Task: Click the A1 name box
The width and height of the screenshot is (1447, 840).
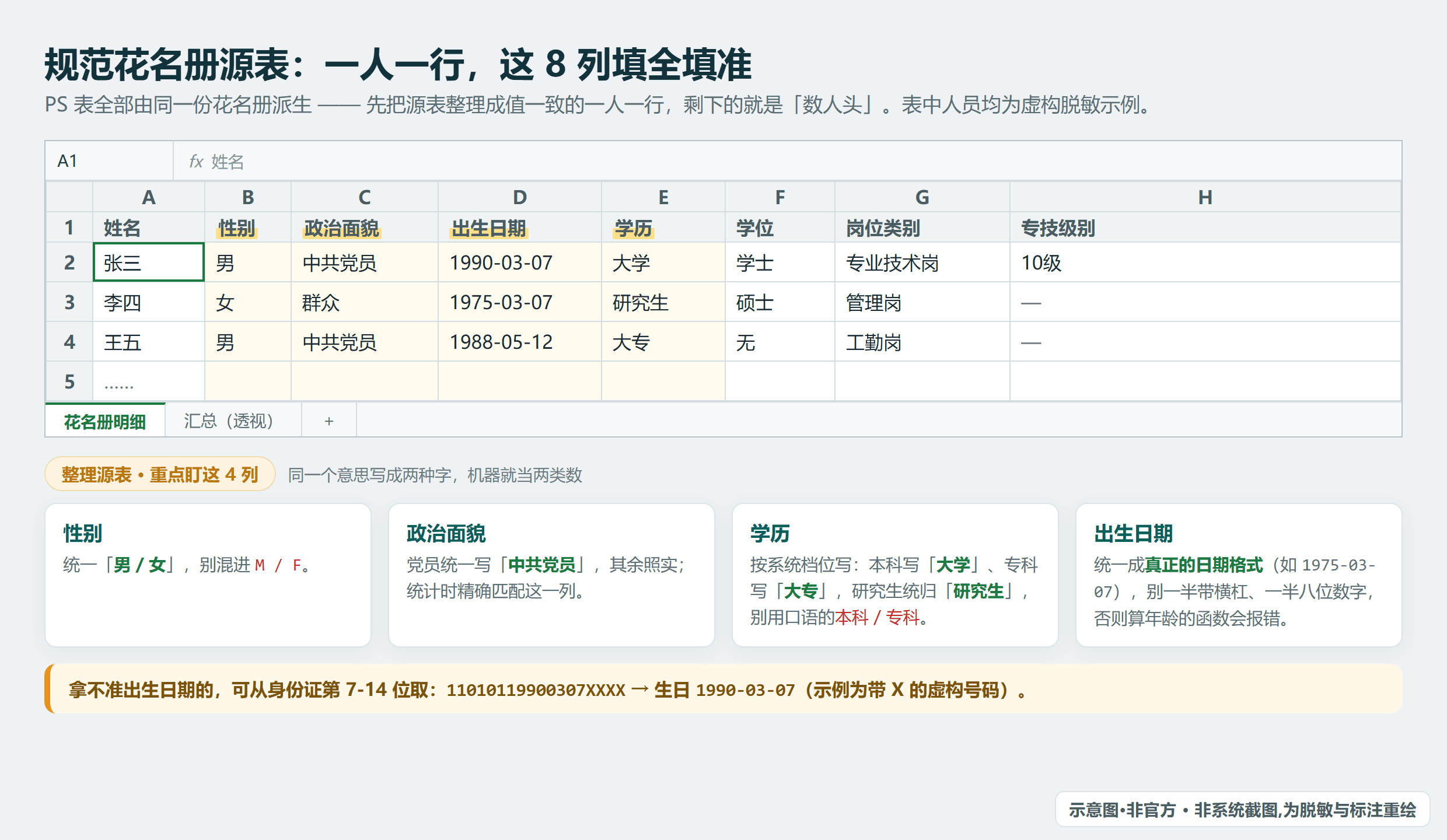Action: pos(109,161)
